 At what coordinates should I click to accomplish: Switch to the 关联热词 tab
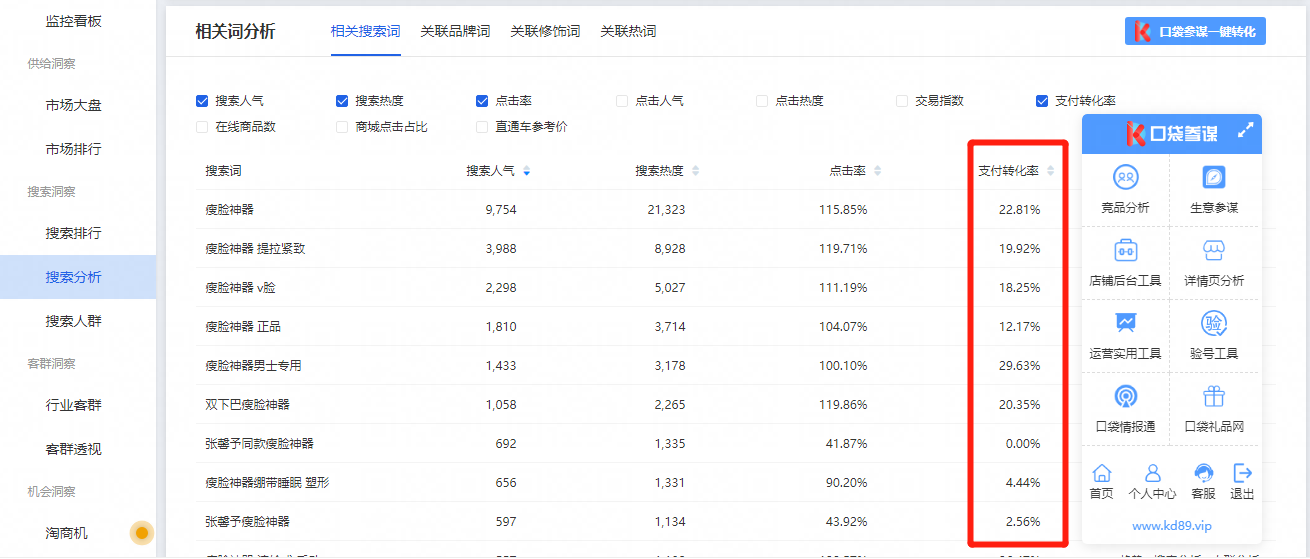click(x=628, y=31)
